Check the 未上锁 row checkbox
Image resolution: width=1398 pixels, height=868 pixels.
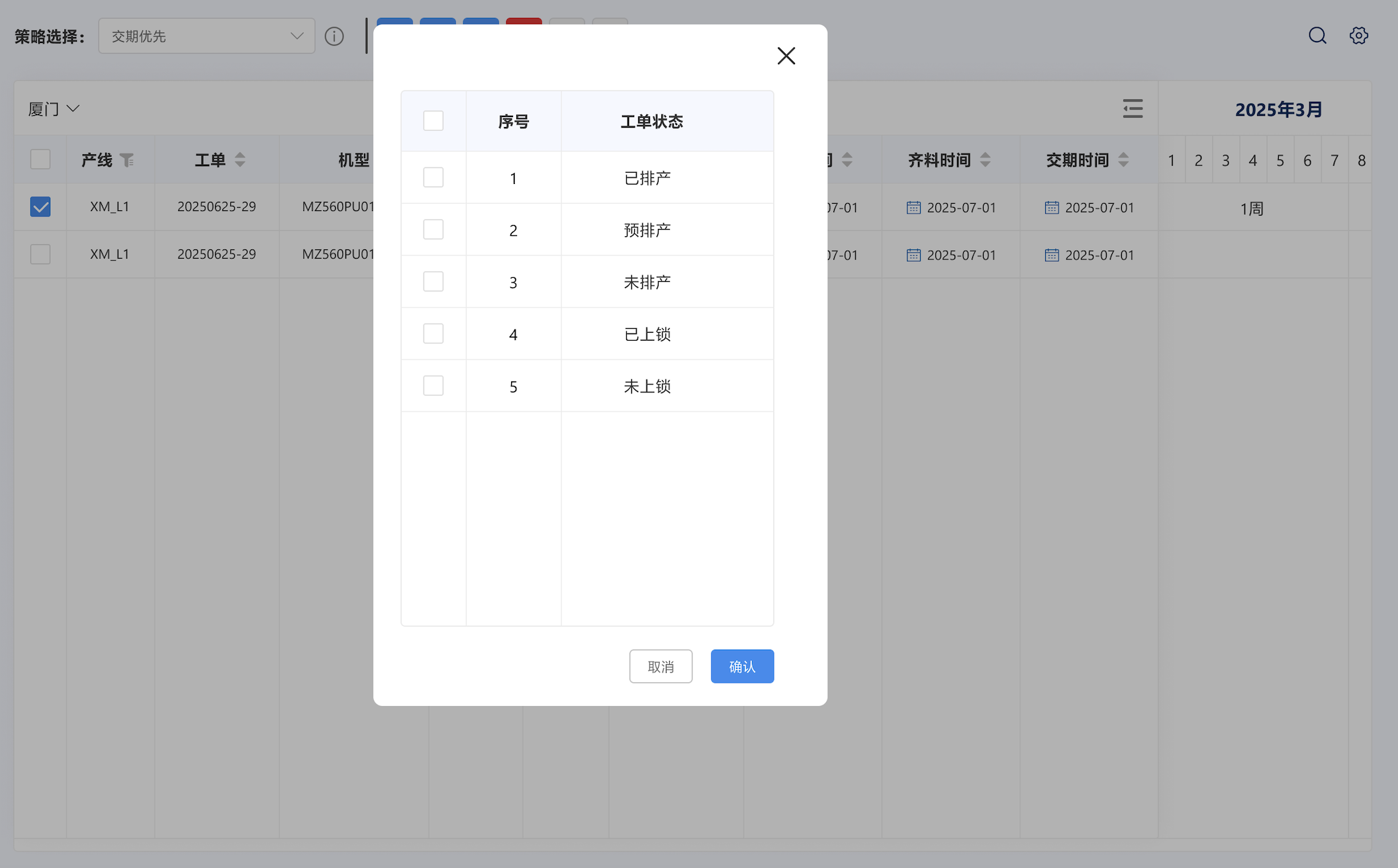tap(434, 386)
